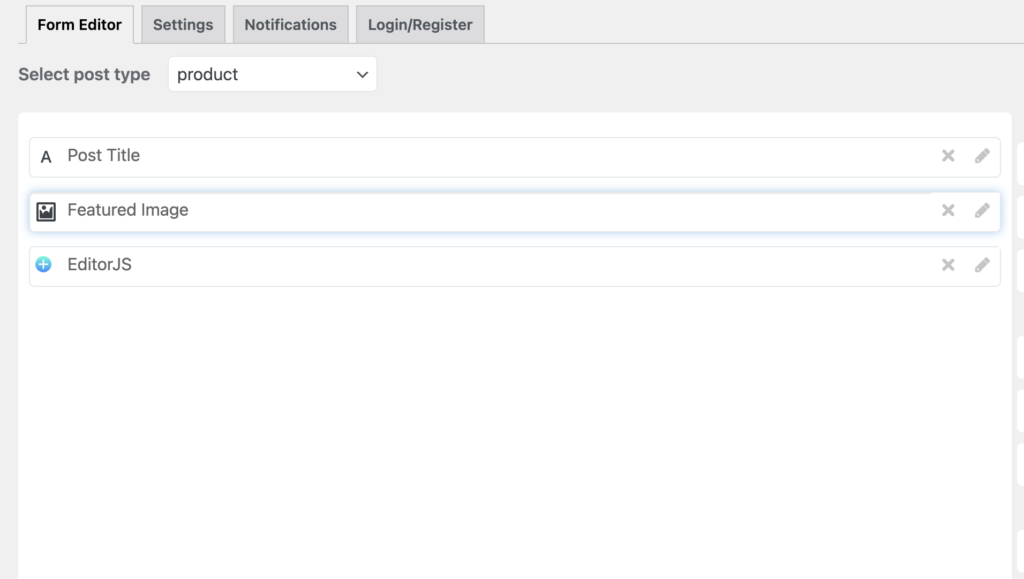Click pencil icon to edit EditorJS
Screen dimensions: 1024x579
(x=982, y=265)
